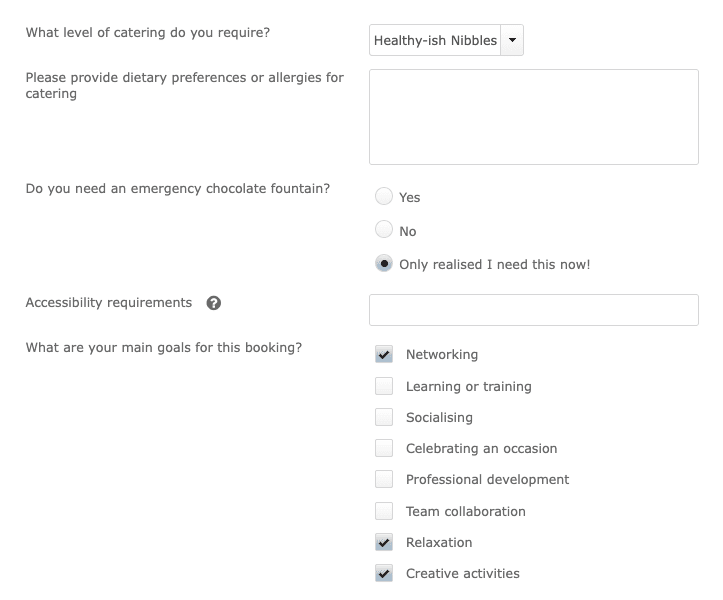
Task: Tick the Socialising goal checkbox
Action: click(384, 417)
